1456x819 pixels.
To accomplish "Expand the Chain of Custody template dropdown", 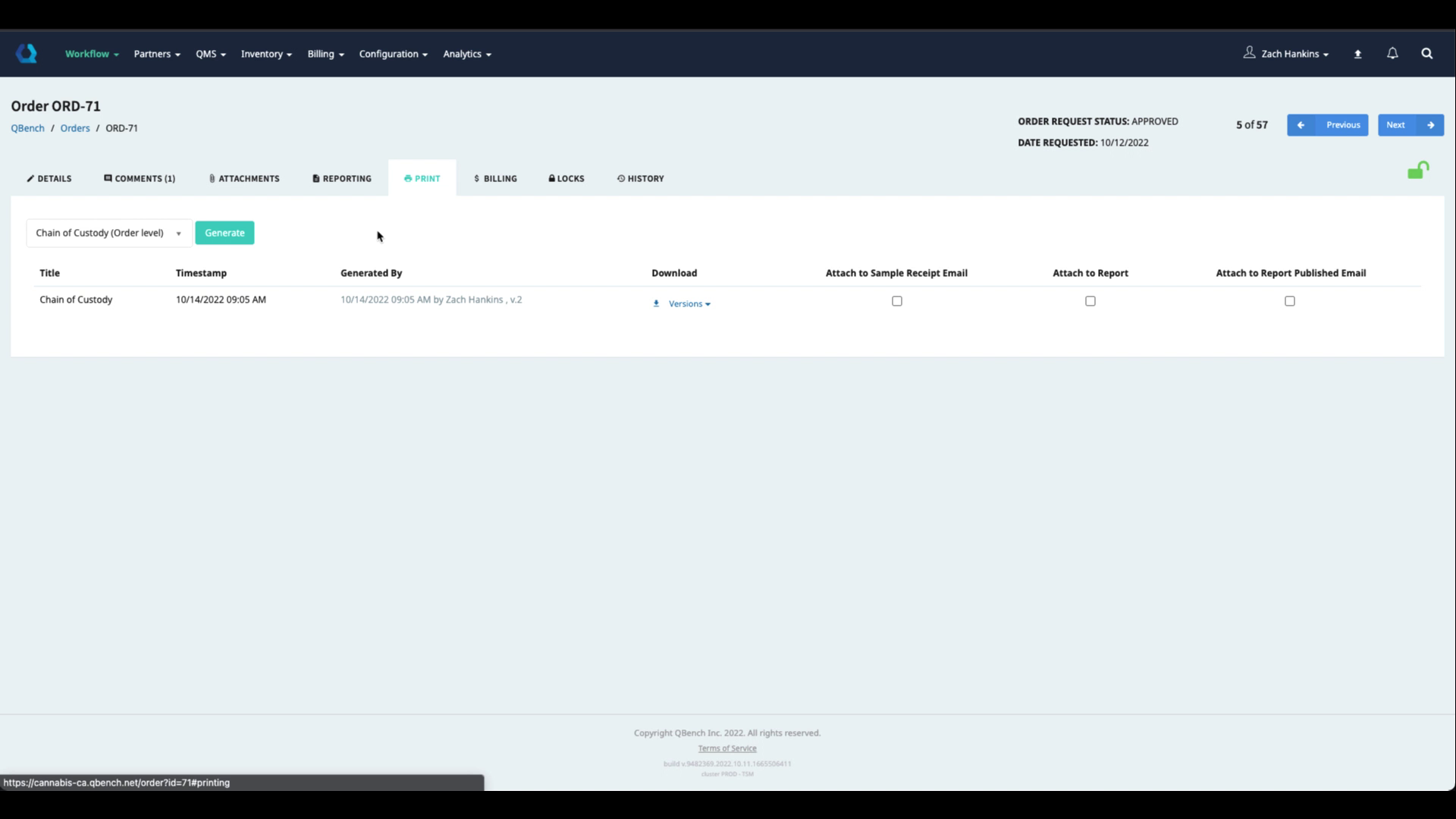I will tap(108, 233).
